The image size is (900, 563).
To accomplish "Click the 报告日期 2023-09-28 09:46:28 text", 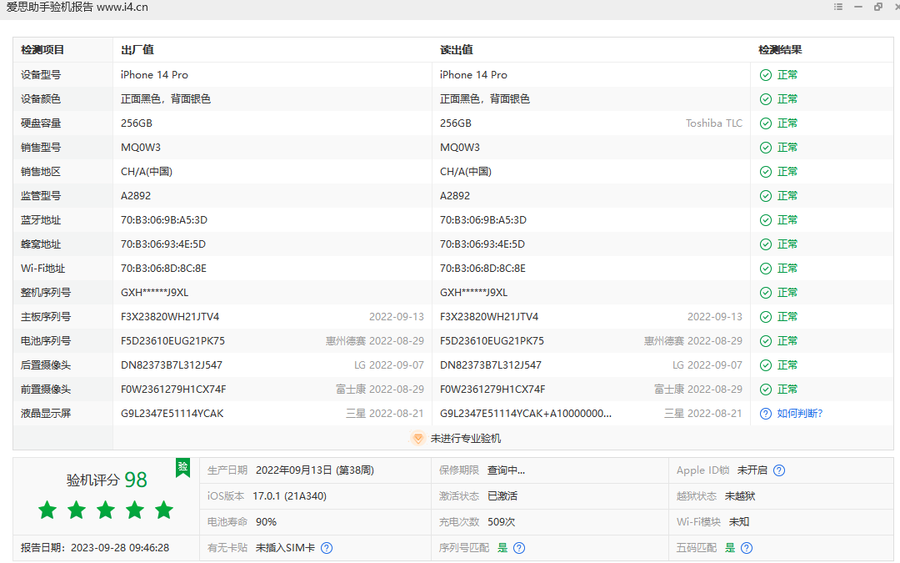I will click(95, 548).
